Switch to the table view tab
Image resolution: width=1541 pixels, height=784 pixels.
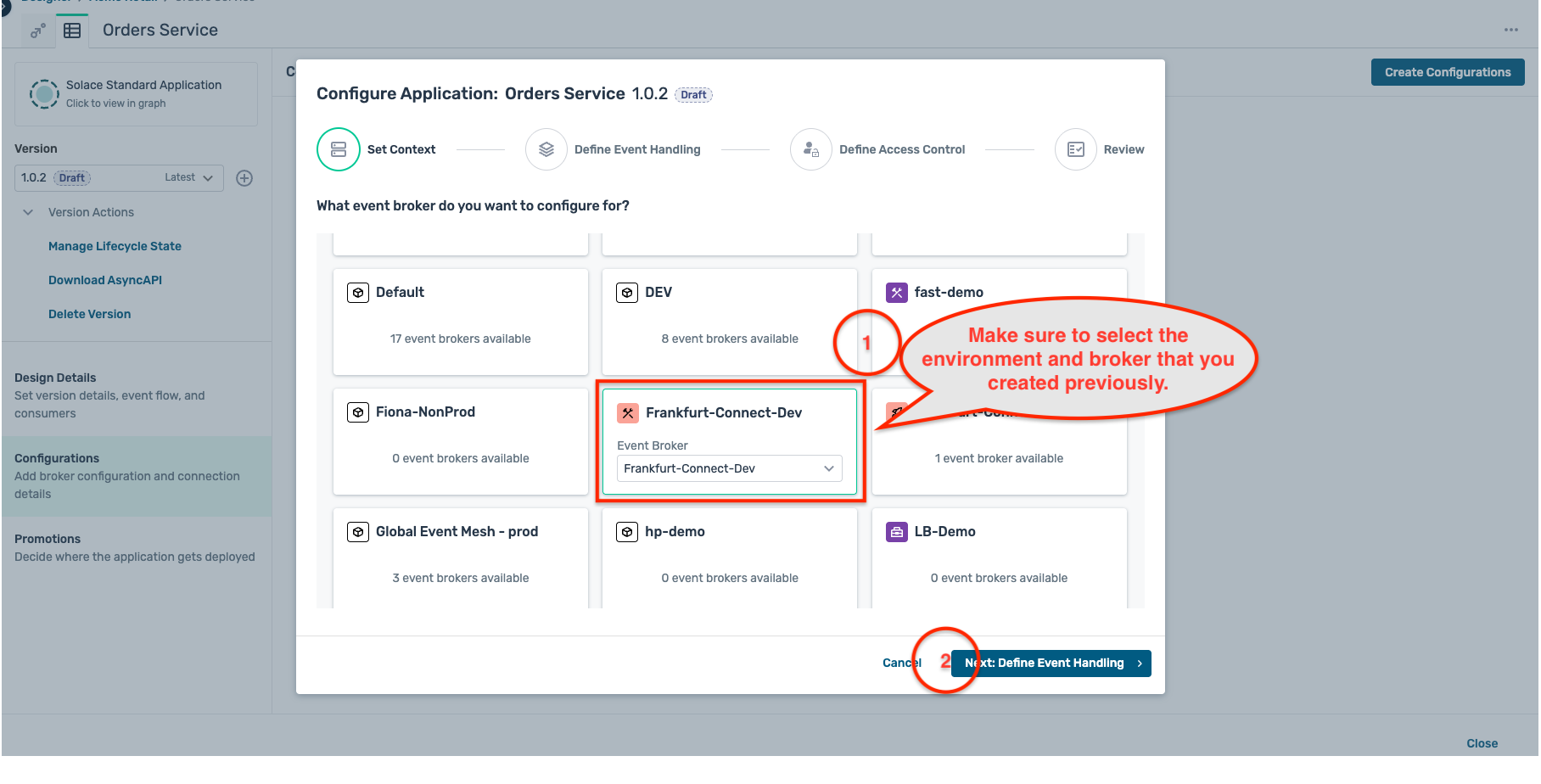pyautogui.click(x=73, y=30)
